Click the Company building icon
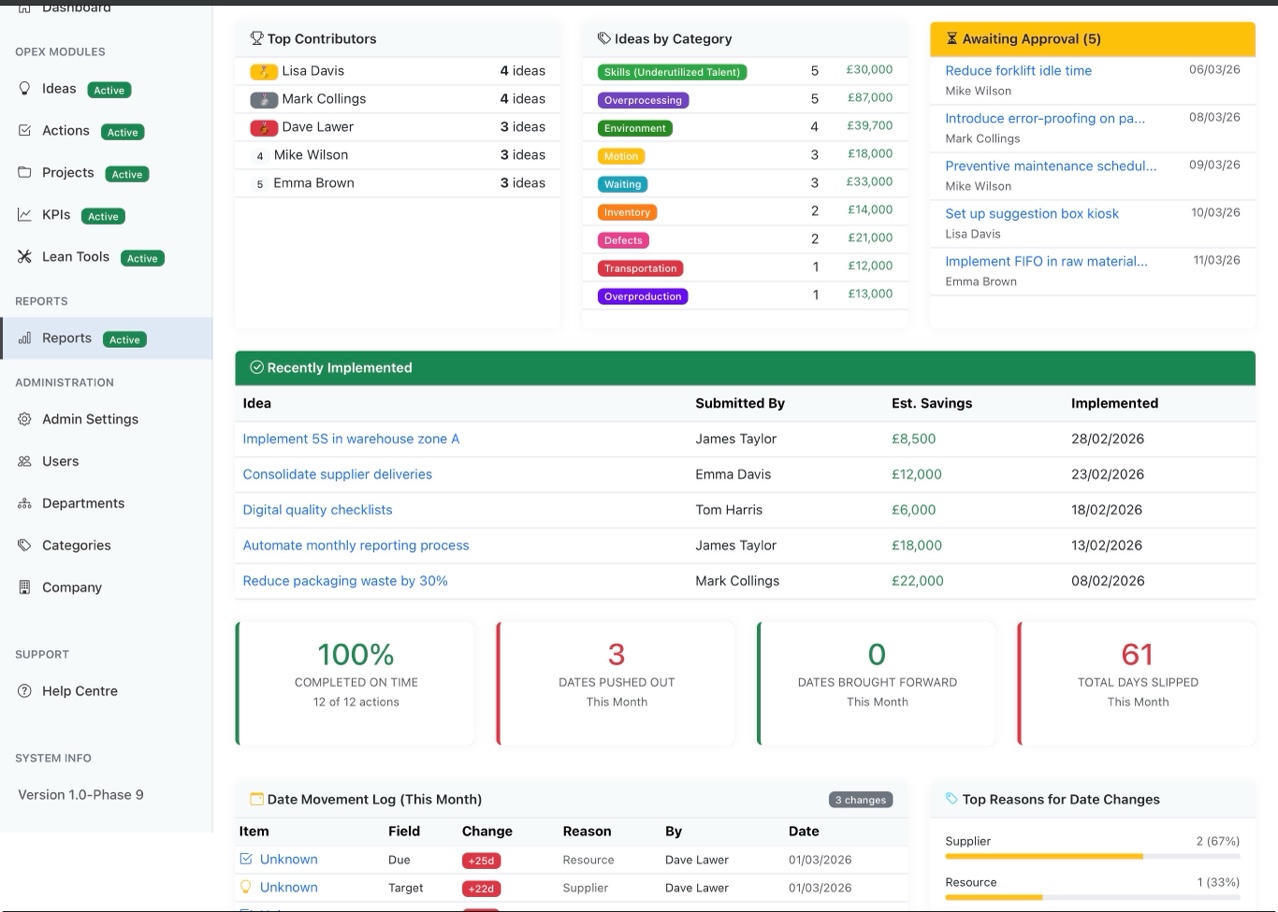The width and height of the screenshot is (1278, 912). coord(25,587)
